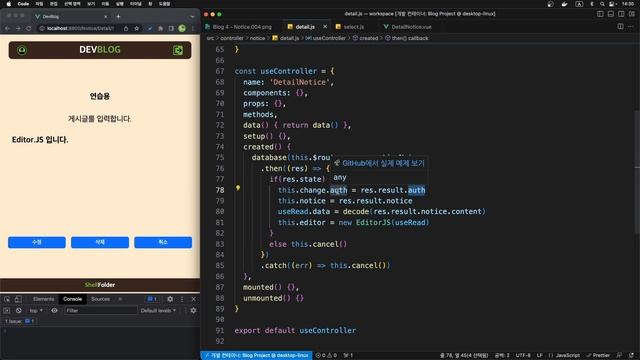Viewport: 640px width, 360px height.
Task: Click controller in the breadcrumb path
Action: [x=232, y=38]
